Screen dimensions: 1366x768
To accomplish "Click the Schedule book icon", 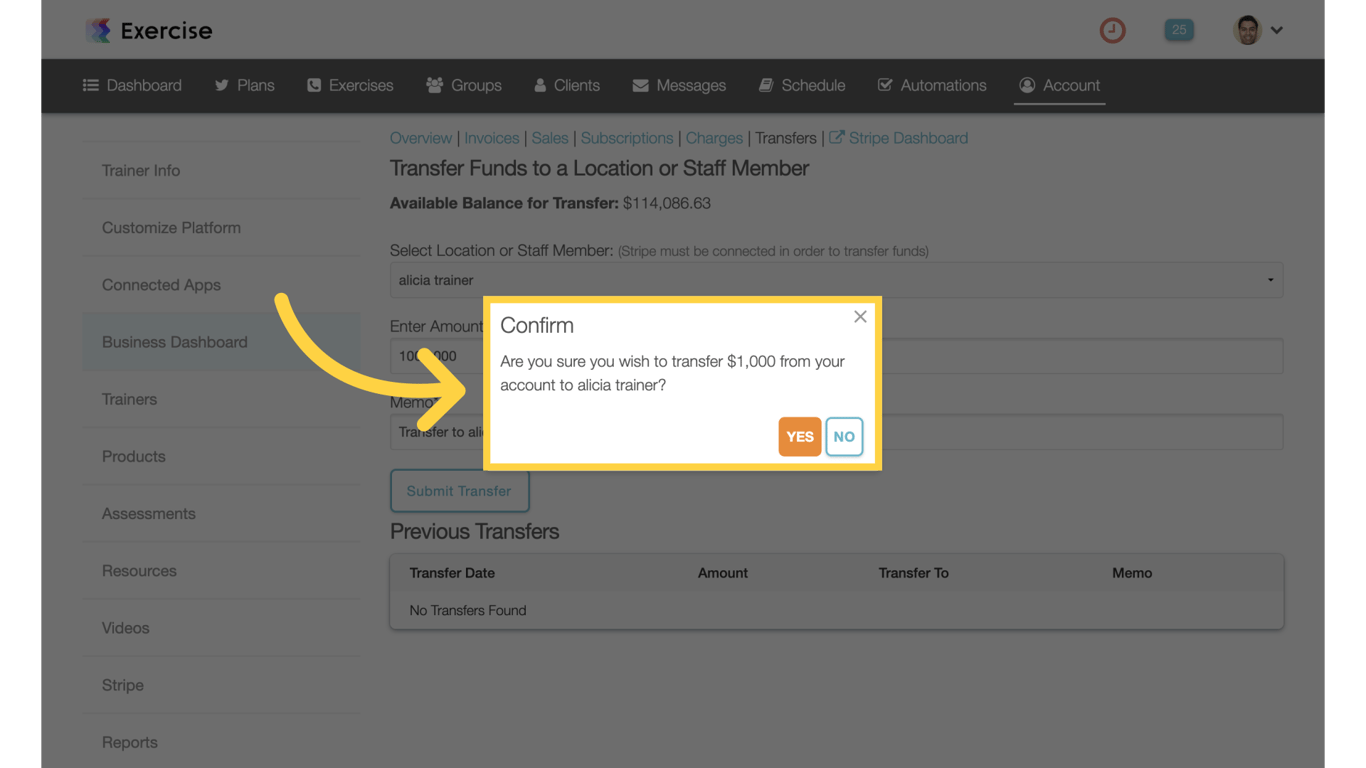I will point(766,85).
